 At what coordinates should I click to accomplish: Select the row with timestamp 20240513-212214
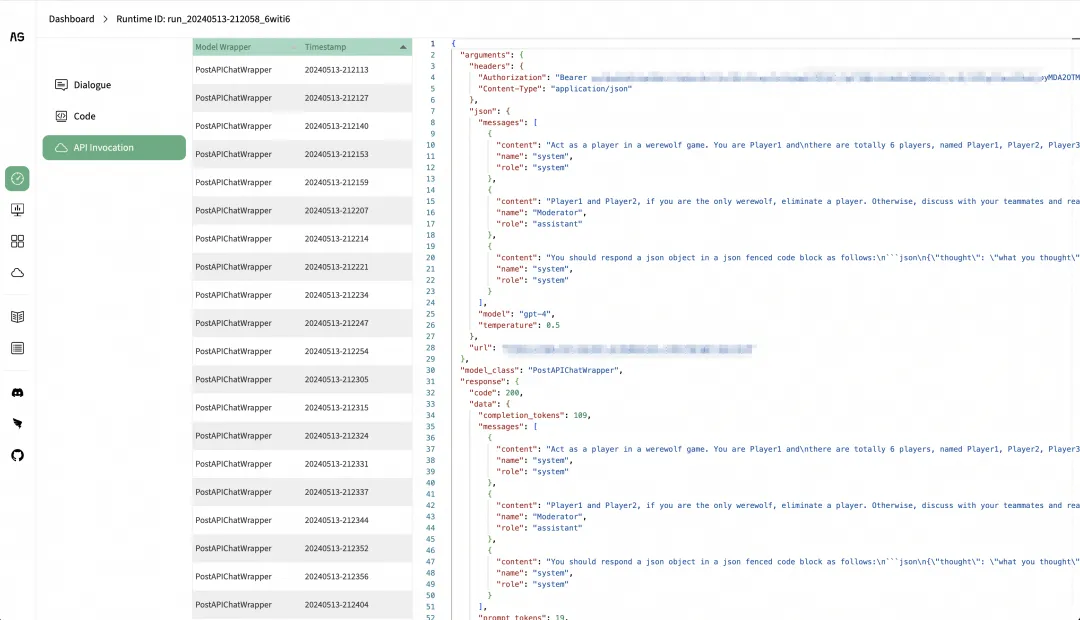tap(302, 239)
